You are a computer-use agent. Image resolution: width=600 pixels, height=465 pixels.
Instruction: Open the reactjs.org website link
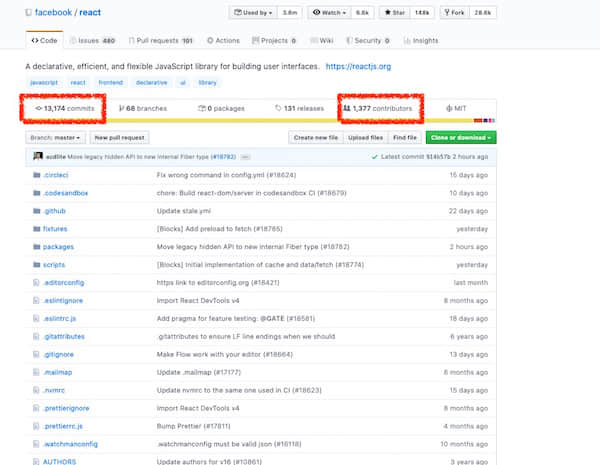358,66
